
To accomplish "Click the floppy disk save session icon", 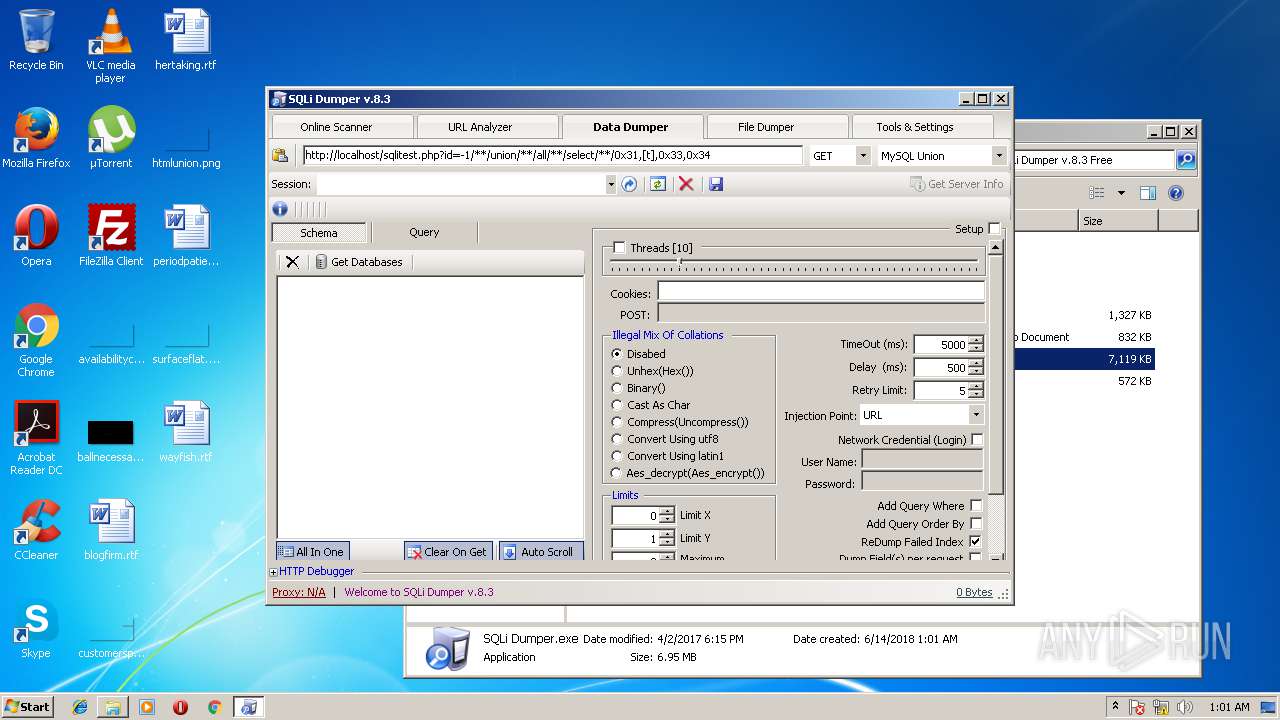I will click(715, 184).
